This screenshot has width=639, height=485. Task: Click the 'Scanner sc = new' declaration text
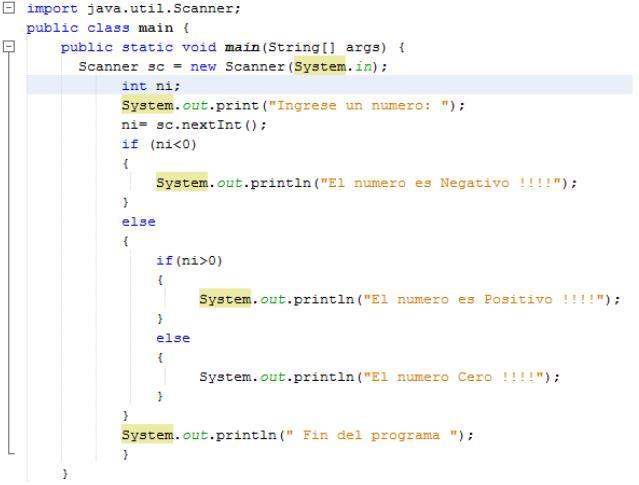tap(147, 66)
